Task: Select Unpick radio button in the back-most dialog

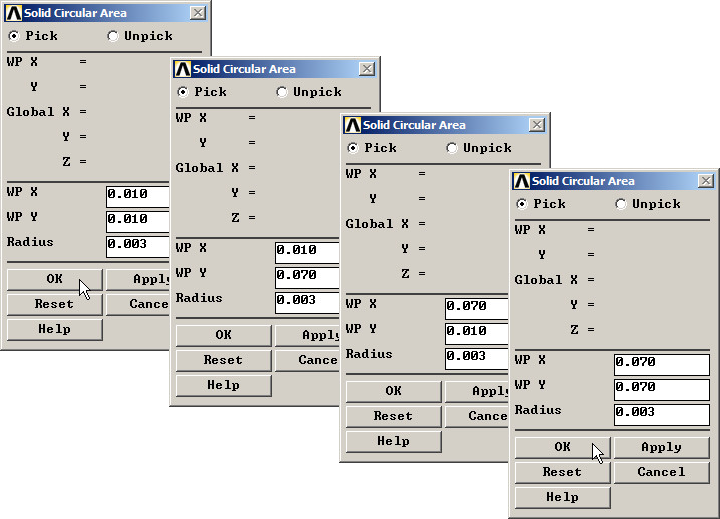Action: tap(113, 36)
